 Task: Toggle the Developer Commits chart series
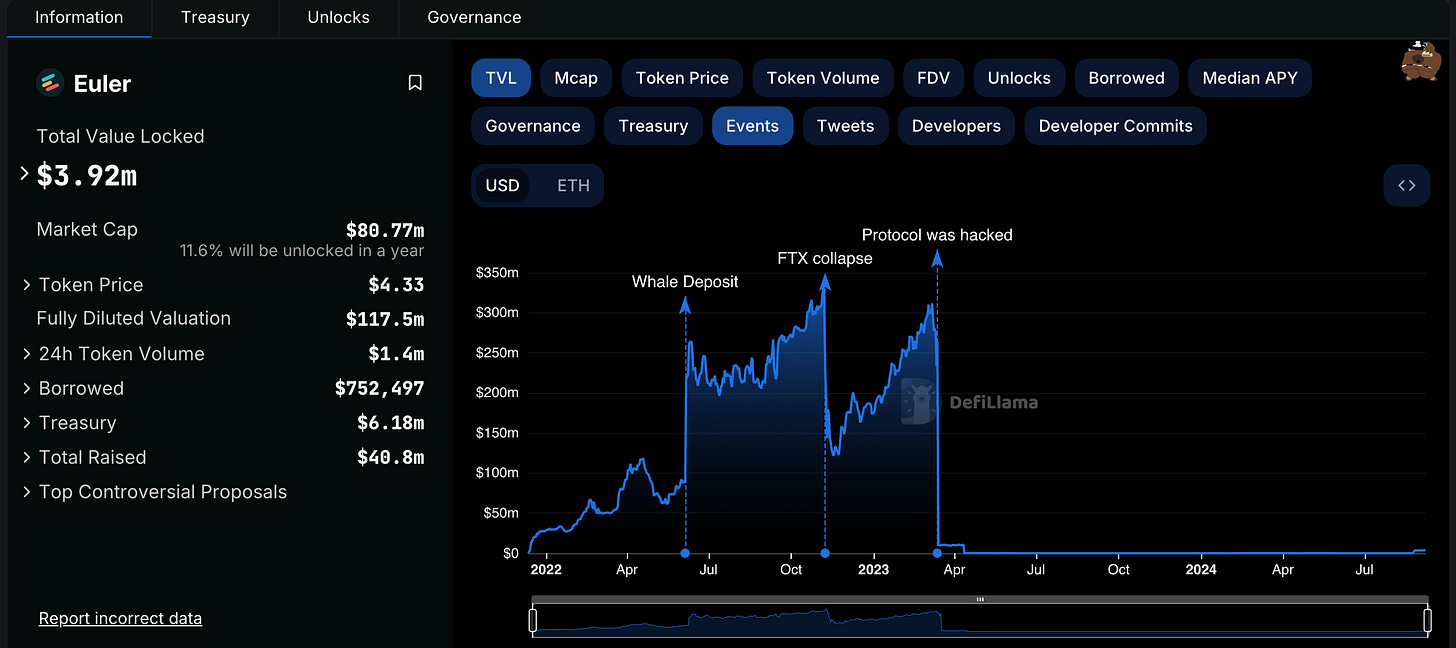tap(1116, 126)
